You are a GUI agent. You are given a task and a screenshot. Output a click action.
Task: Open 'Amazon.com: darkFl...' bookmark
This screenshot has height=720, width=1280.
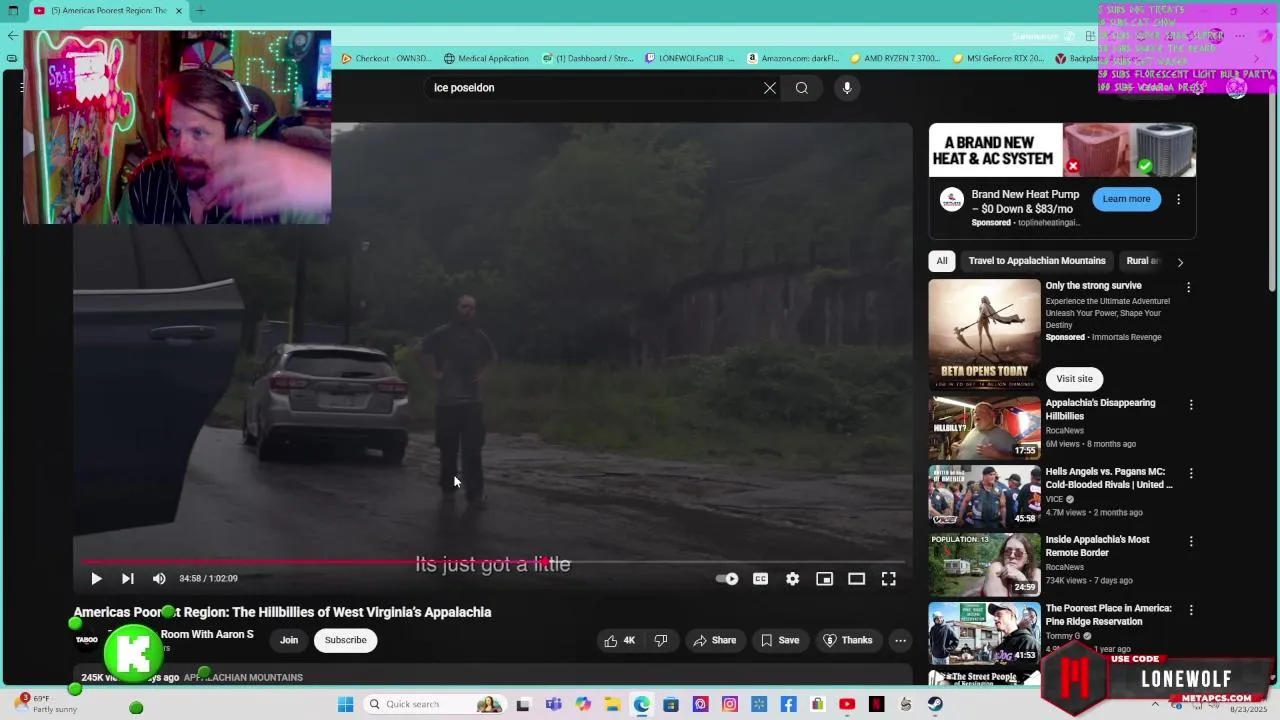click(x=793, y=58)
